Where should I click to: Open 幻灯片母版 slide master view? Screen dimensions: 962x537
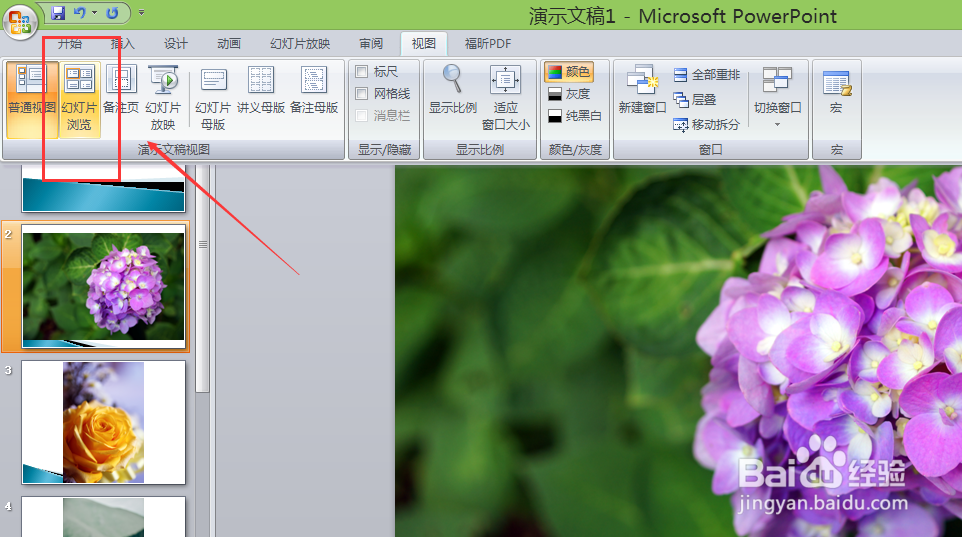pyautogui.click(x=213, y=98)
